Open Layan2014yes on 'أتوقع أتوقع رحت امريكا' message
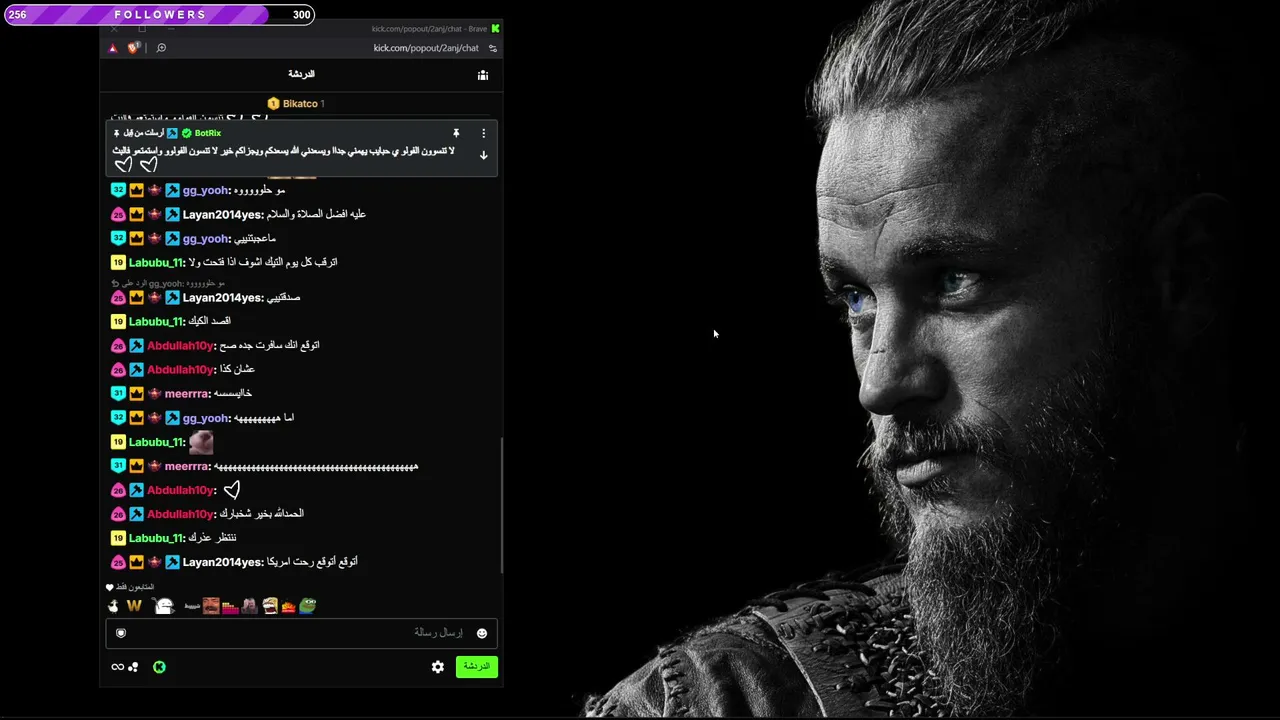 pos(222,562)
